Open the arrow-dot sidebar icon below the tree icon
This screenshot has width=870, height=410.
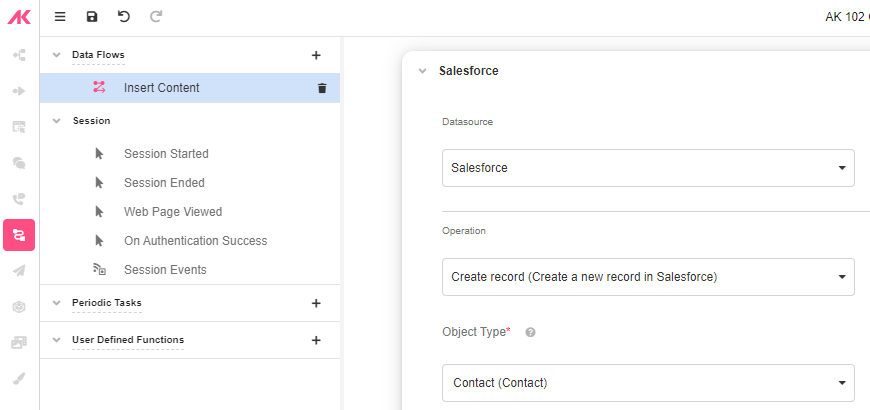(19, 91)
